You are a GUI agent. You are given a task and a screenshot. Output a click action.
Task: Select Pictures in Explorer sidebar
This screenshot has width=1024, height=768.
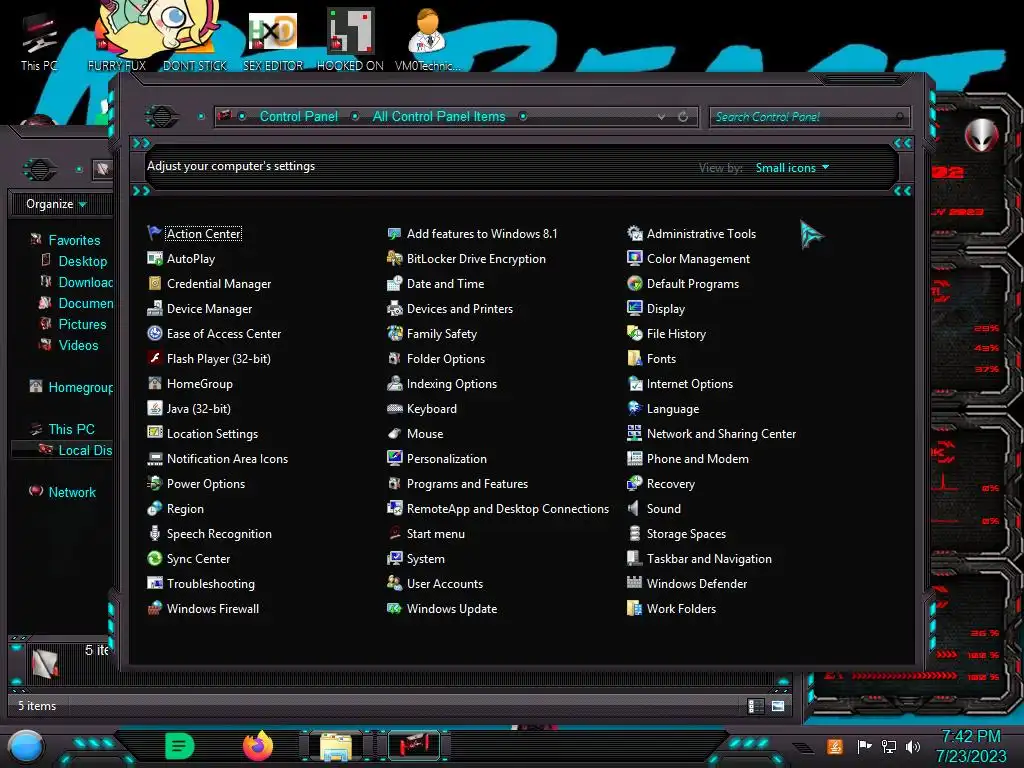pyautogui.click(x=82, y=324)
